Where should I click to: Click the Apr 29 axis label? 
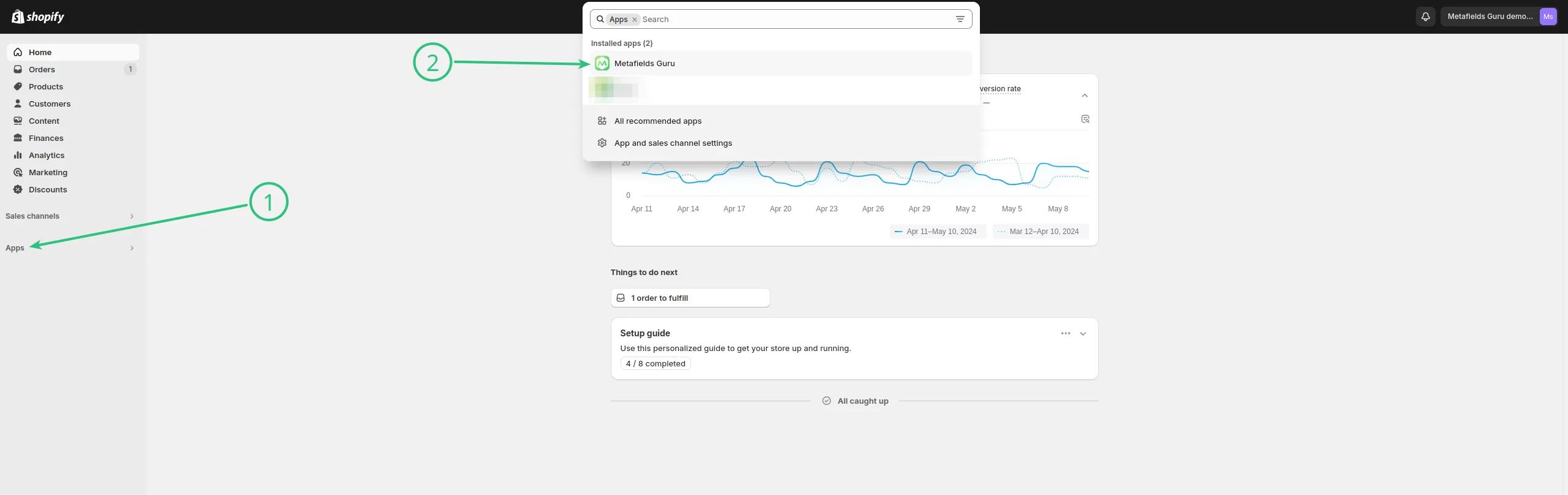pos(919,209)
